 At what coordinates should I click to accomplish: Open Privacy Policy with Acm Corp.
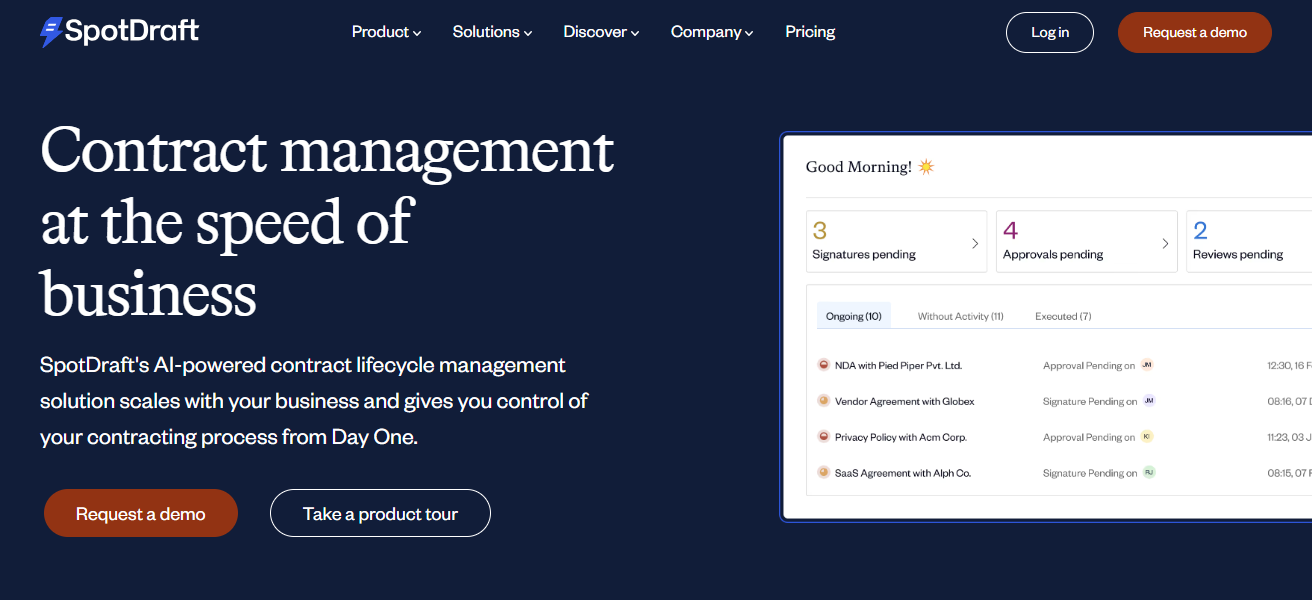[900, 438]
